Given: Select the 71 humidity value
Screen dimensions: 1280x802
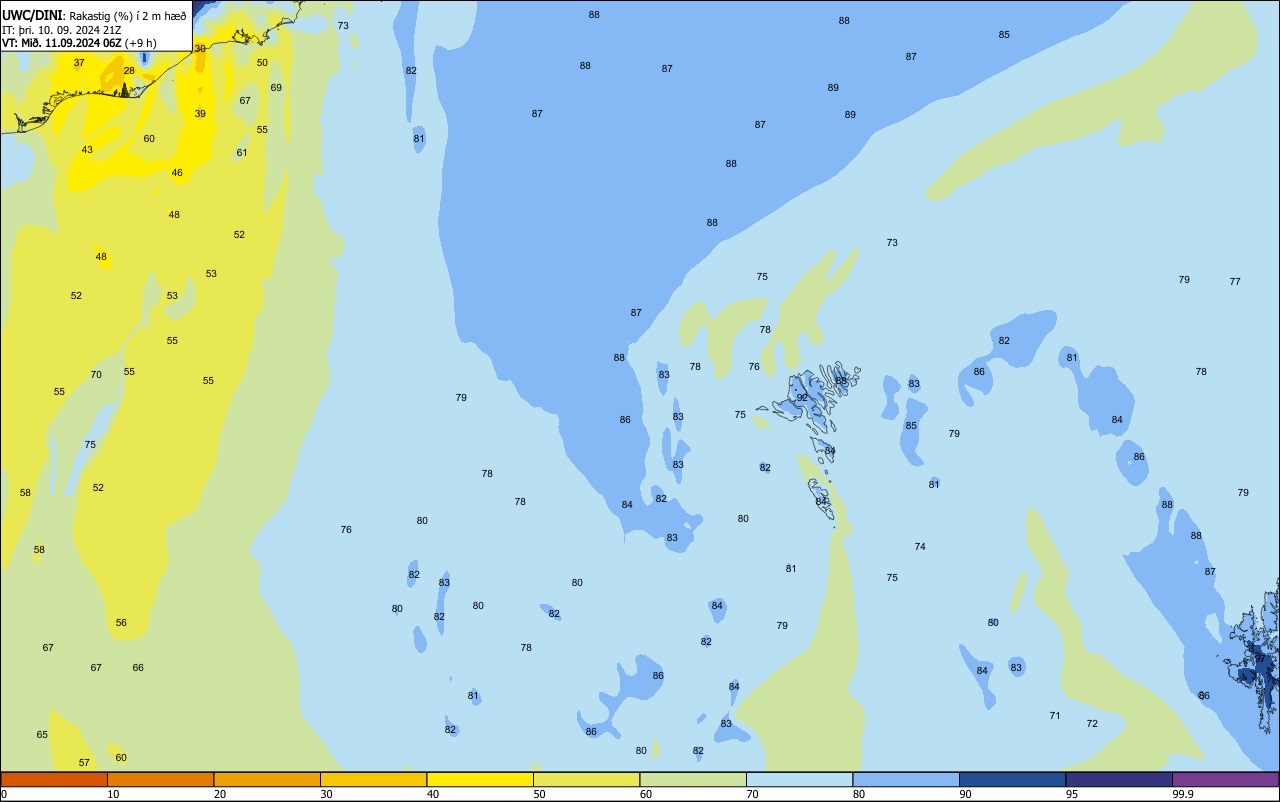Looking at the screenshot, I should 1055,716.
